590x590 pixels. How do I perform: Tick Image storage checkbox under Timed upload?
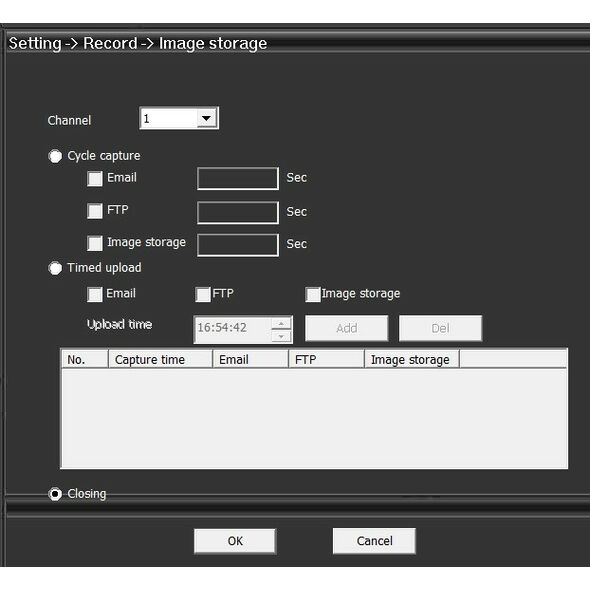(x=313, y=294)
